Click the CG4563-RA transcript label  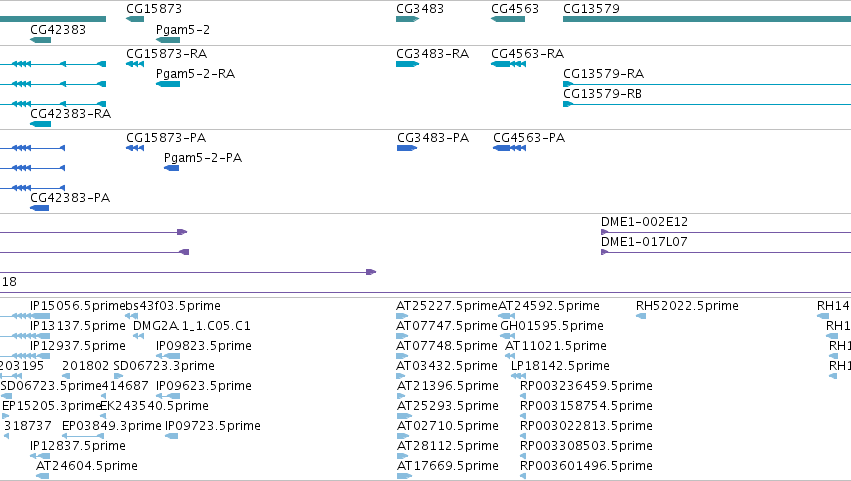[x=527, y=54]
